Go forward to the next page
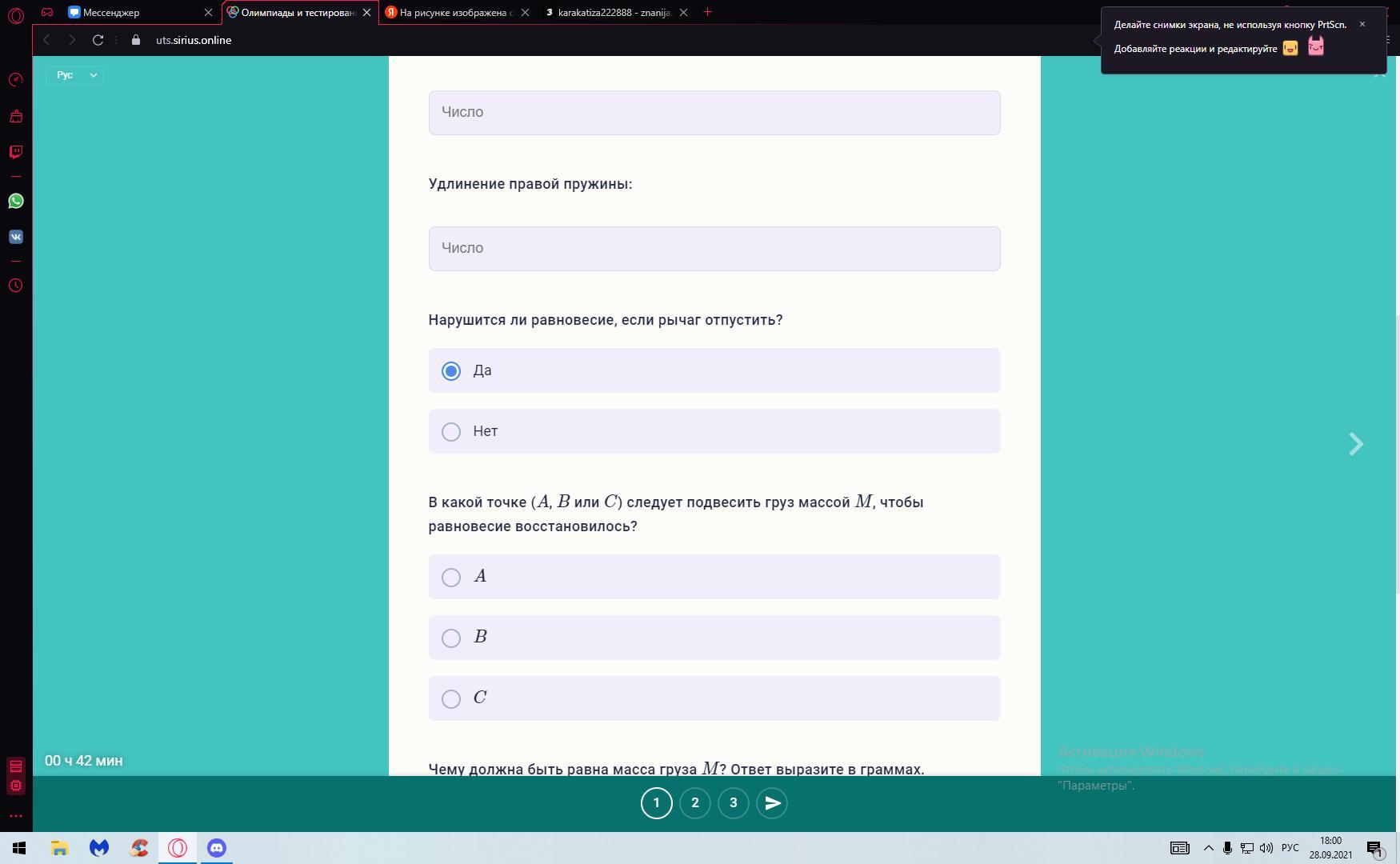Image resolution: width=1400 pixels, height=864 pixels. point(72,40)
